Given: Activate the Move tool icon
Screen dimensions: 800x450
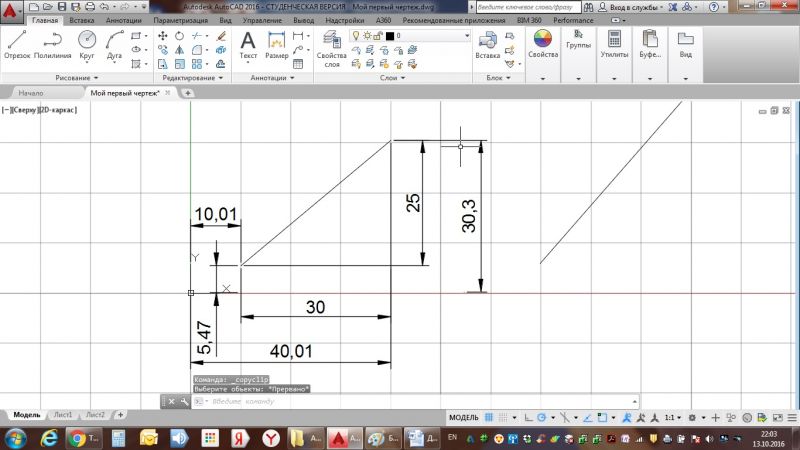Looking at the screenshot, I should pyautogui.click(x=163, y=36).
